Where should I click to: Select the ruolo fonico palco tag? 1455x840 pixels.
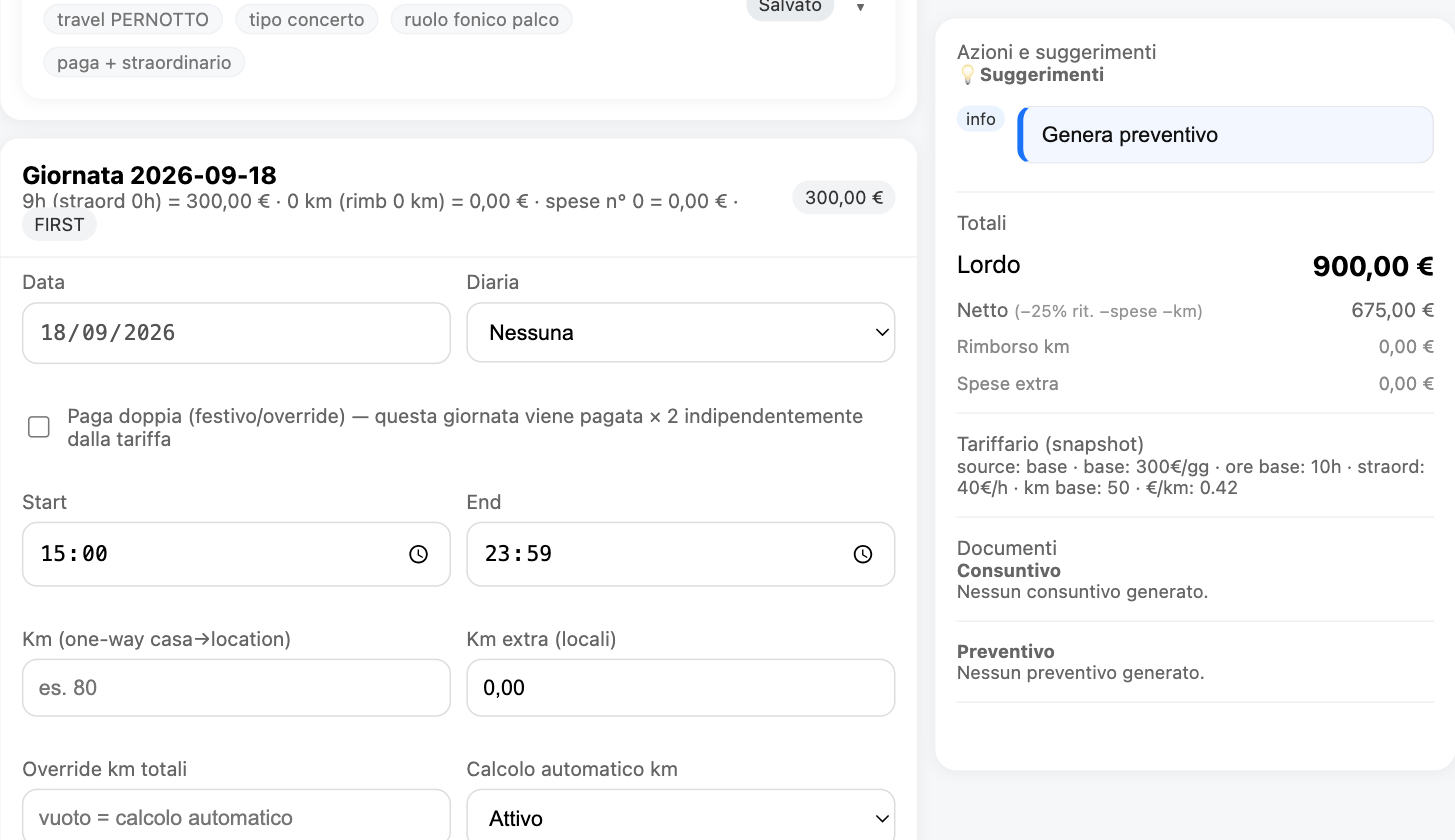[x=481, y=19]
